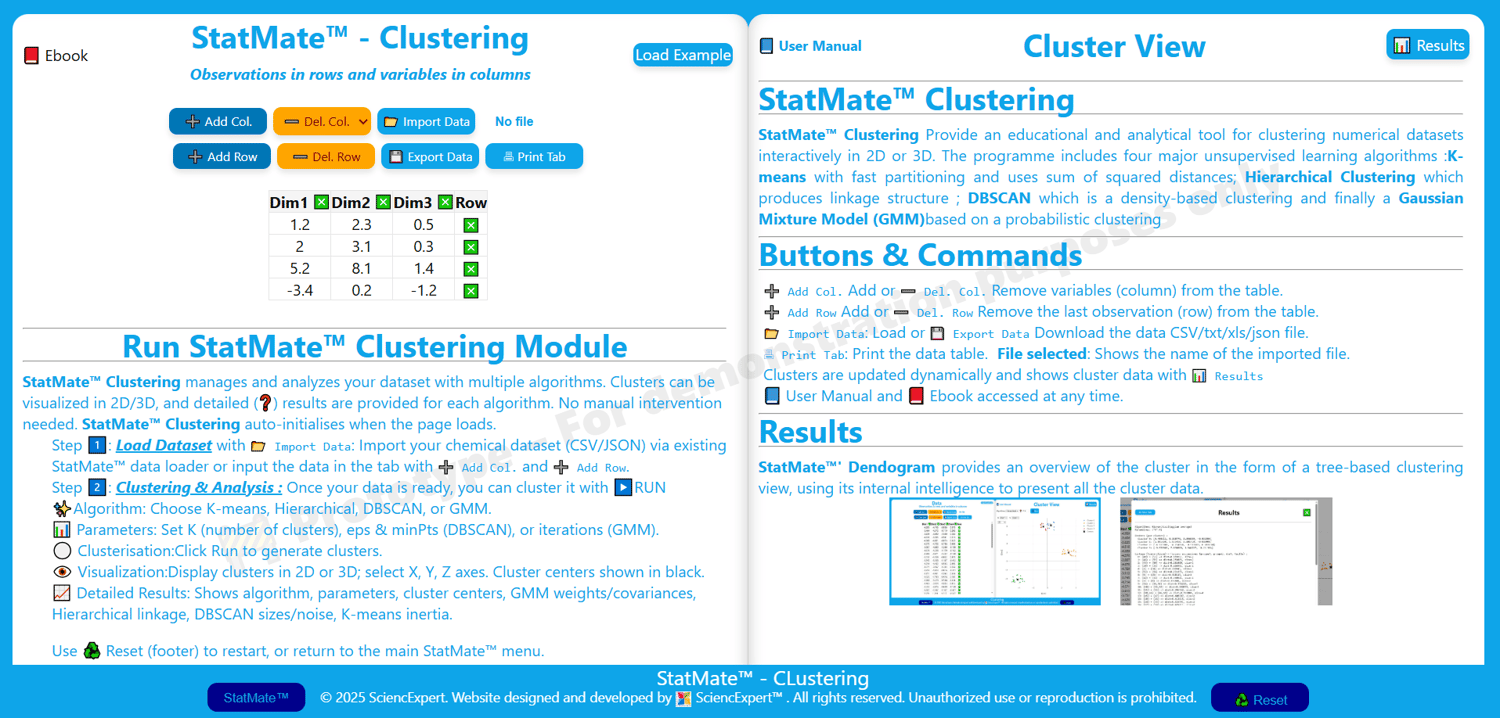Edit the cell containing -1.2

click(x=423, y=291)
